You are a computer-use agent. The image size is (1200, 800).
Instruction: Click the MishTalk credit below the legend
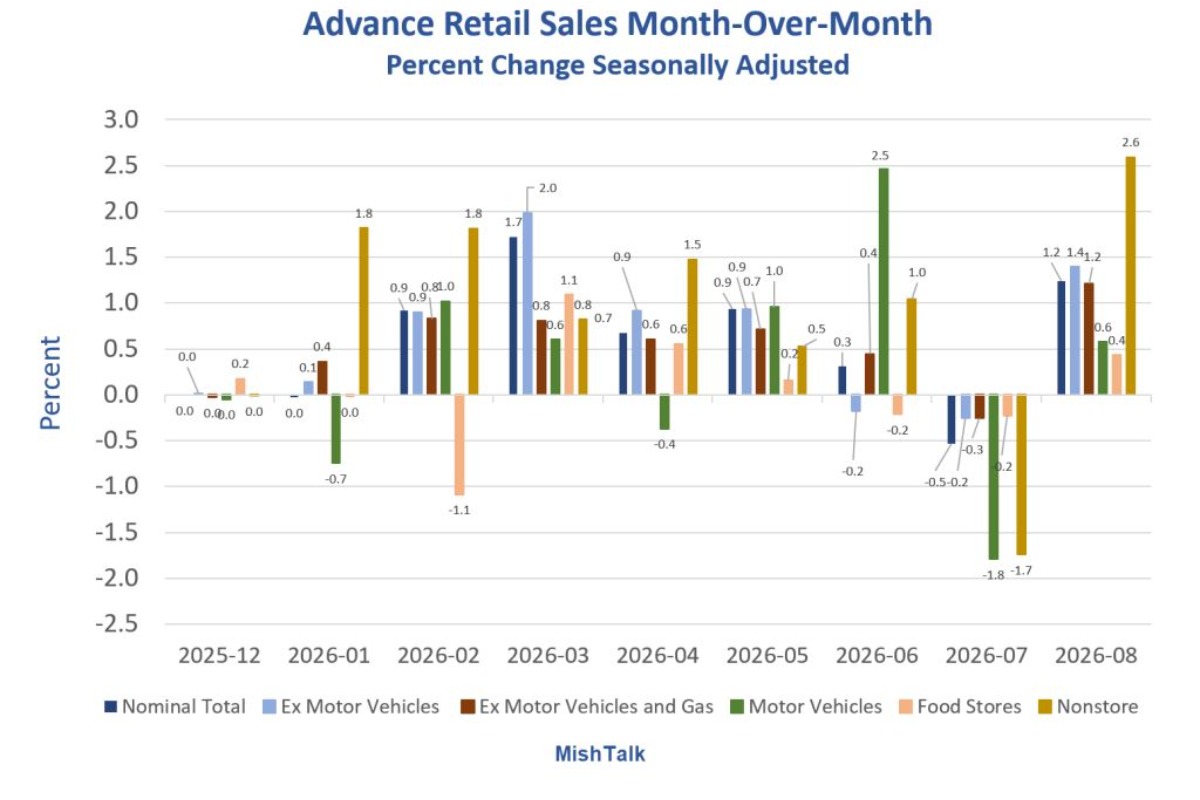point(600,755)
